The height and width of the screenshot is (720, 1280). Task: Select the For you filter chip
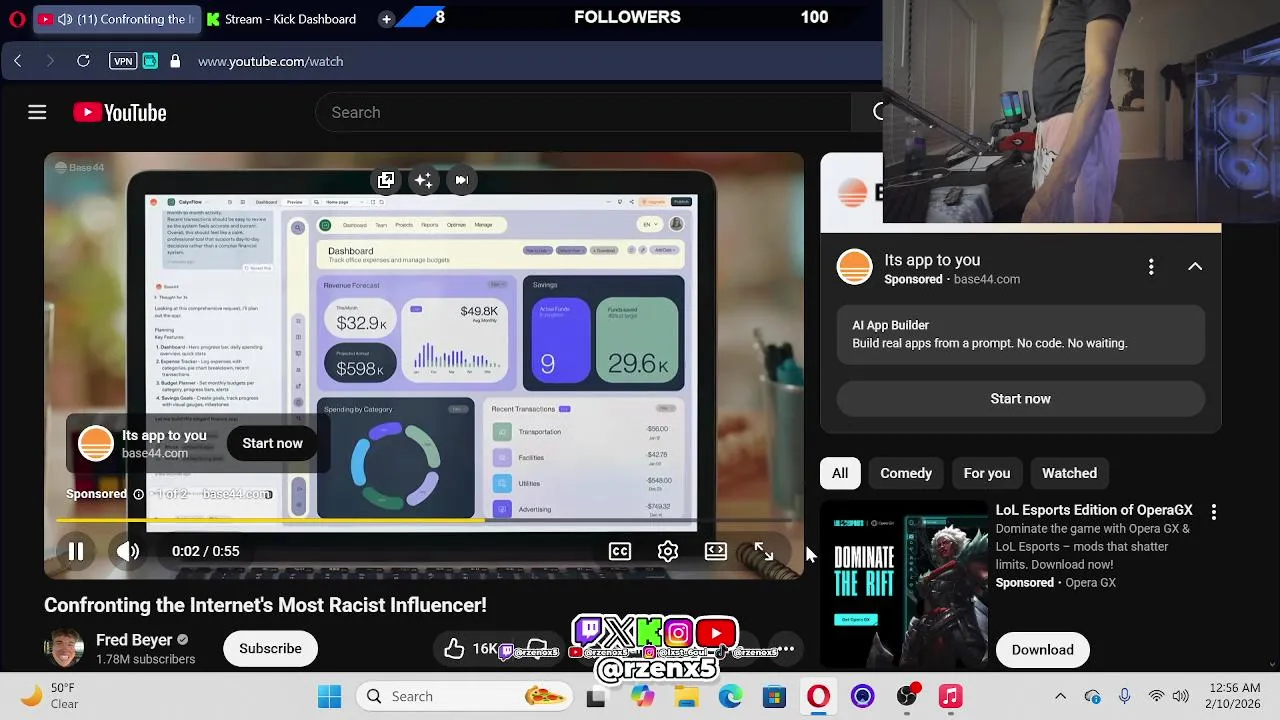(x=987, y=473)
